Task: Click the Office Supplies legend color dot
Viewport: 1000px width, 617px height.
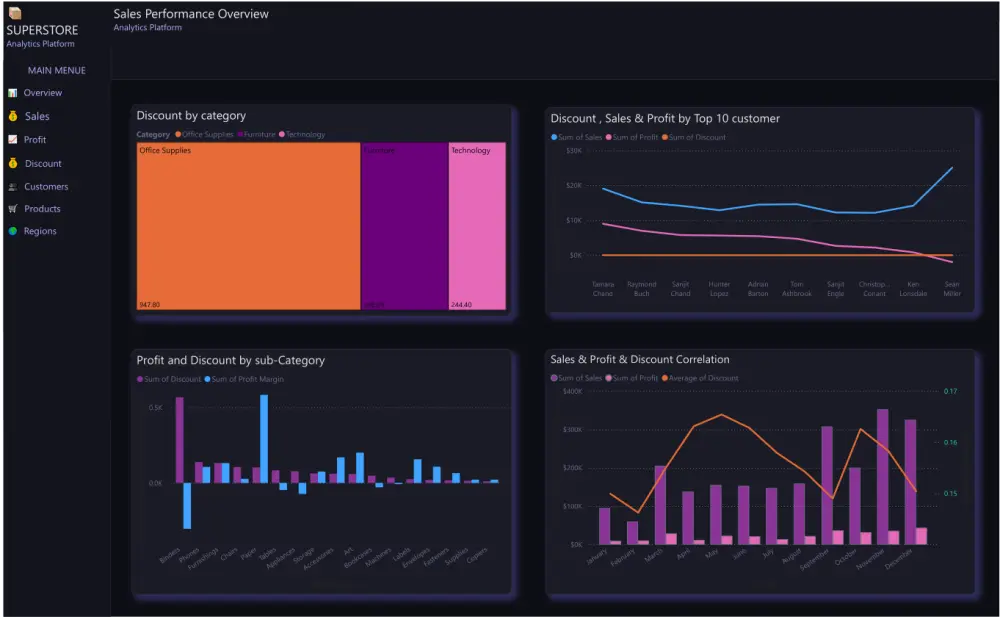Action: point(178,135)
